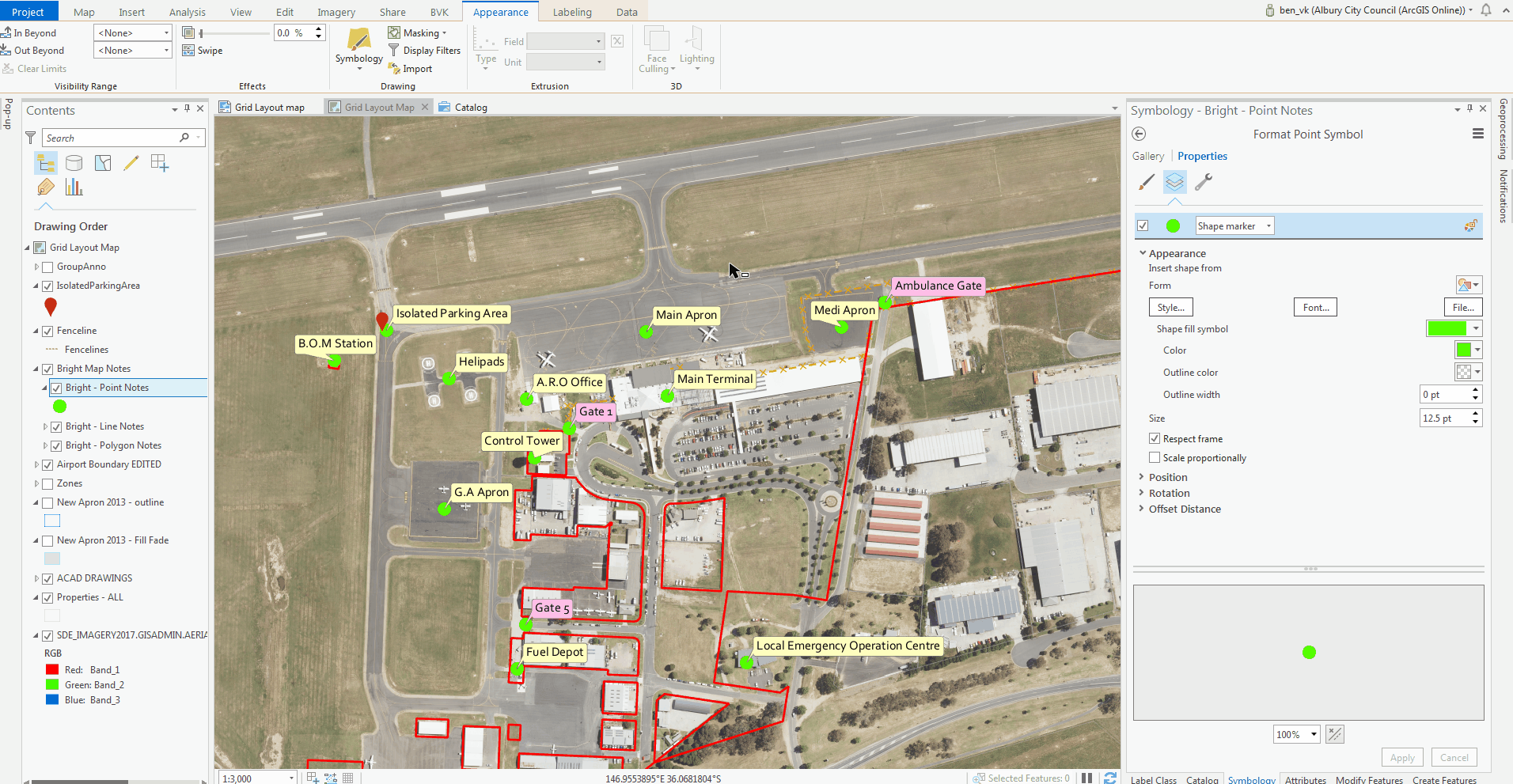Select List By Data Source icon
This screenshot has width=1513, height=784.
[74, 163]
